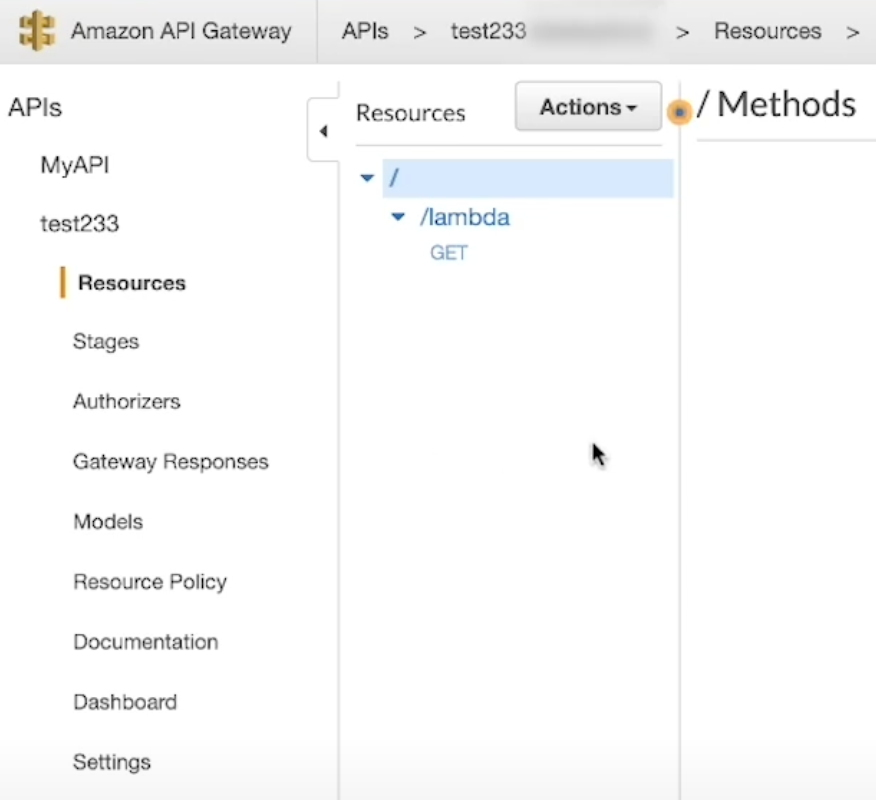Image resolution: width=876 pixels, height=800 pixels.
Task: Click the Amazon API Gateway logo icon
Action: click(37, 31)
